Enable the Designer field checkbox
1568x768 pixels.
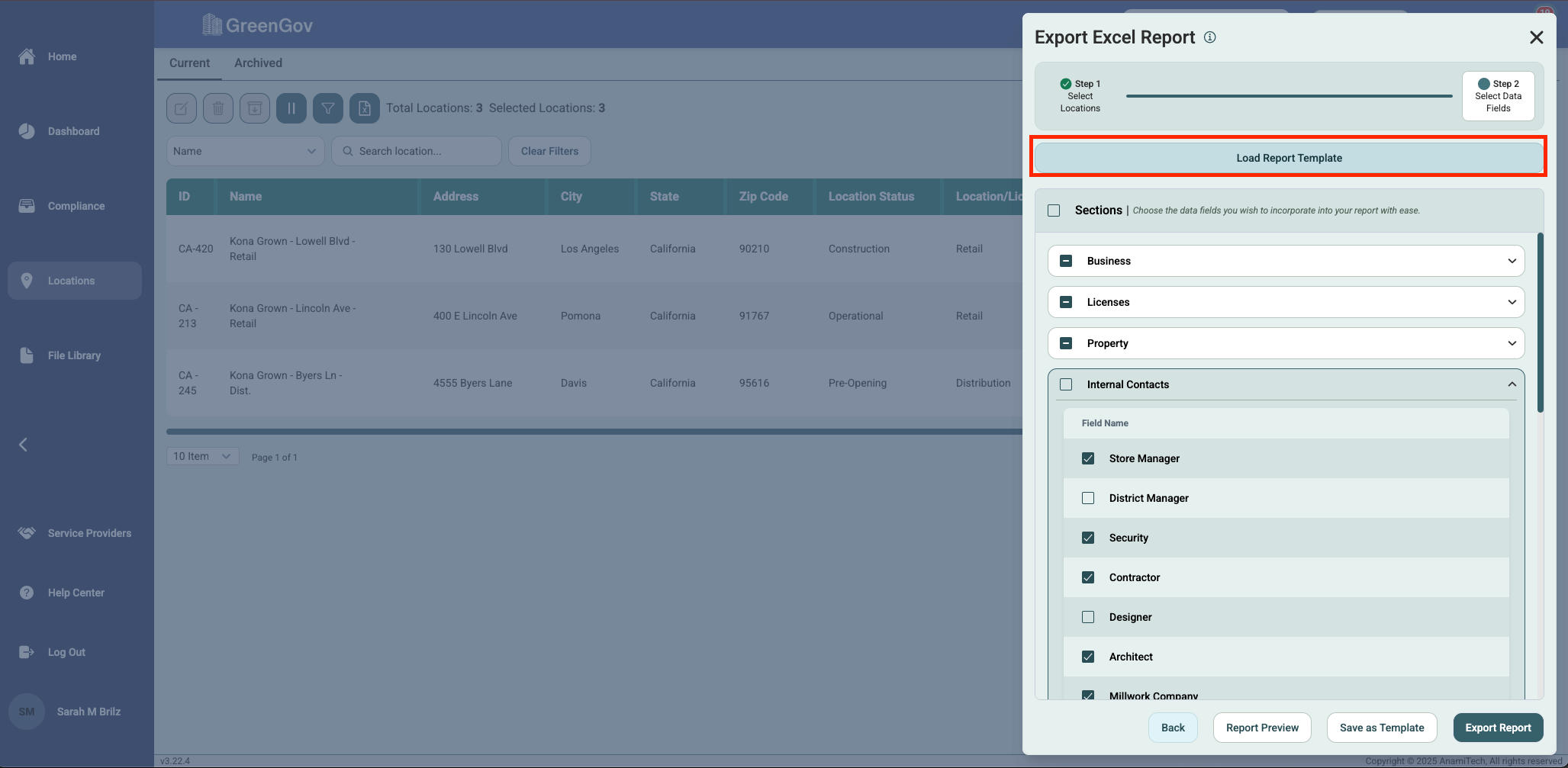coord(1088,617)
